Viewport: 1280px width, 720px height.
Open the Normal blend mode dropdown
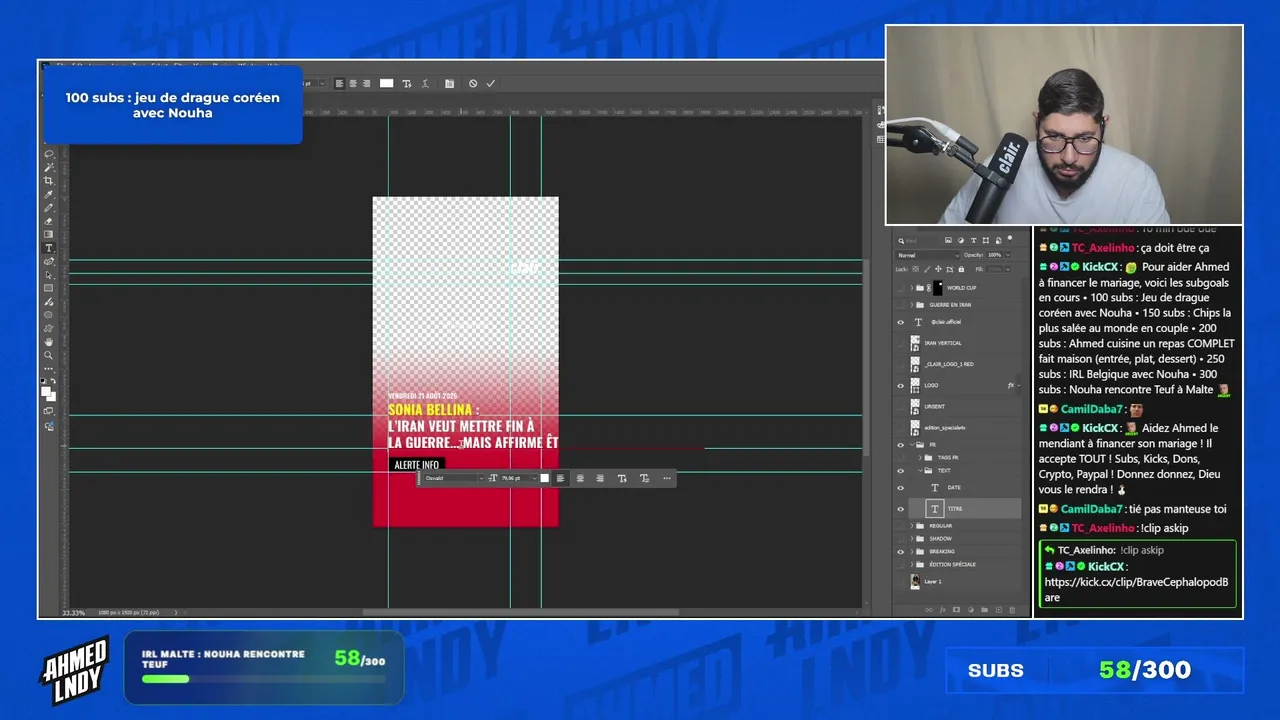[x=927, y=255]
